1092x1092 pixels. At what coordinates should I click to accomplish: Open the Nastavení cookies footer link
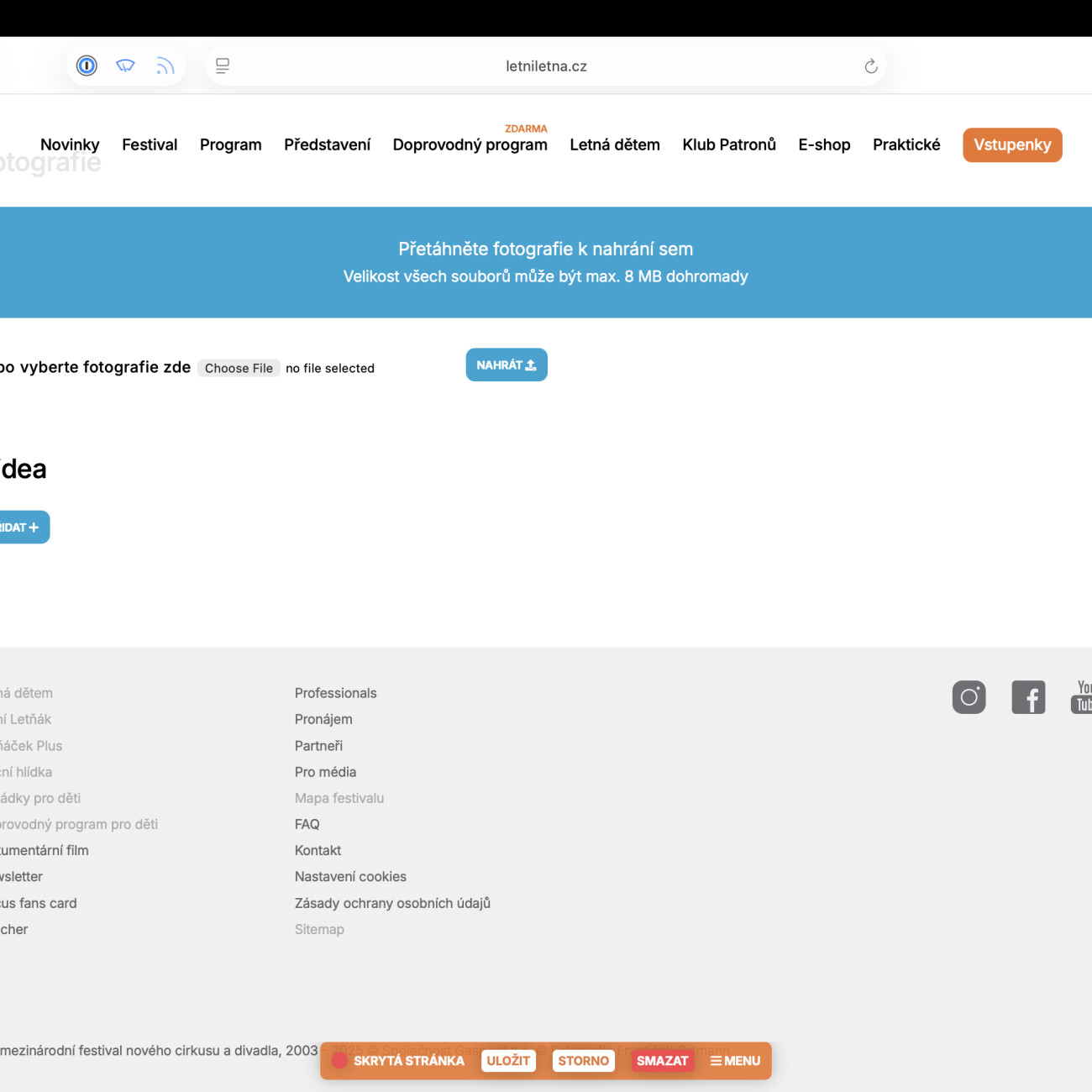[x=350, y=876]
